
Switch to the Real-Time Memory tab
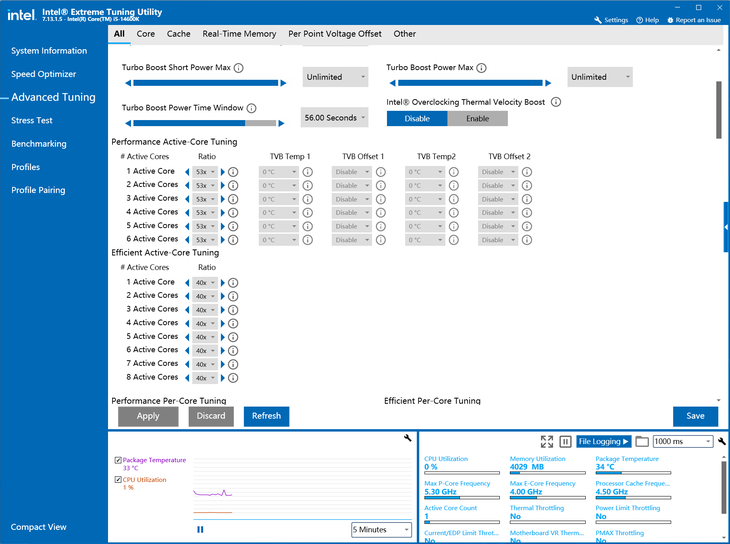coord(239,33)
